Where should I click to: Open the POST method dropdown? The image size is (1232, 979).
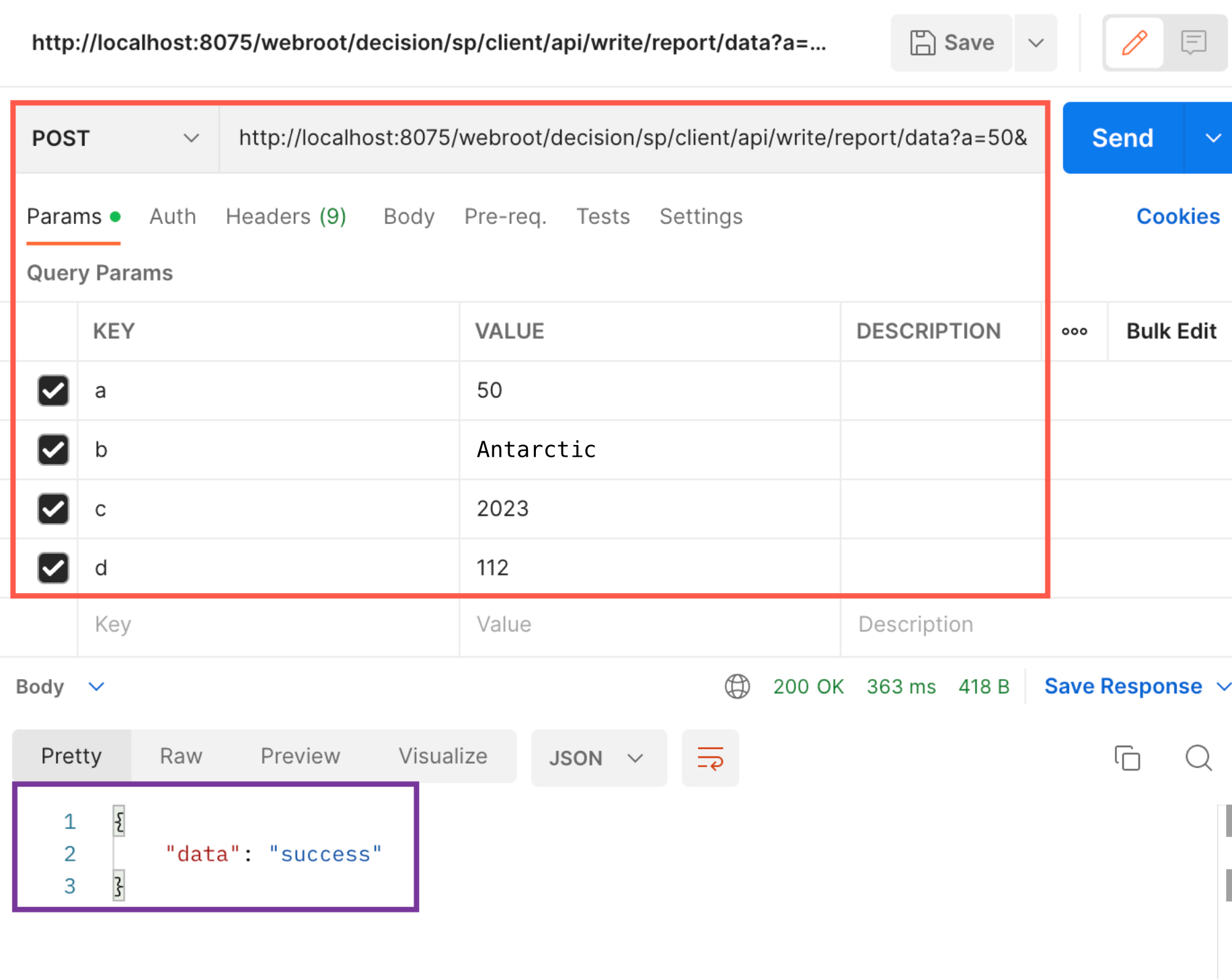[116, 139]
